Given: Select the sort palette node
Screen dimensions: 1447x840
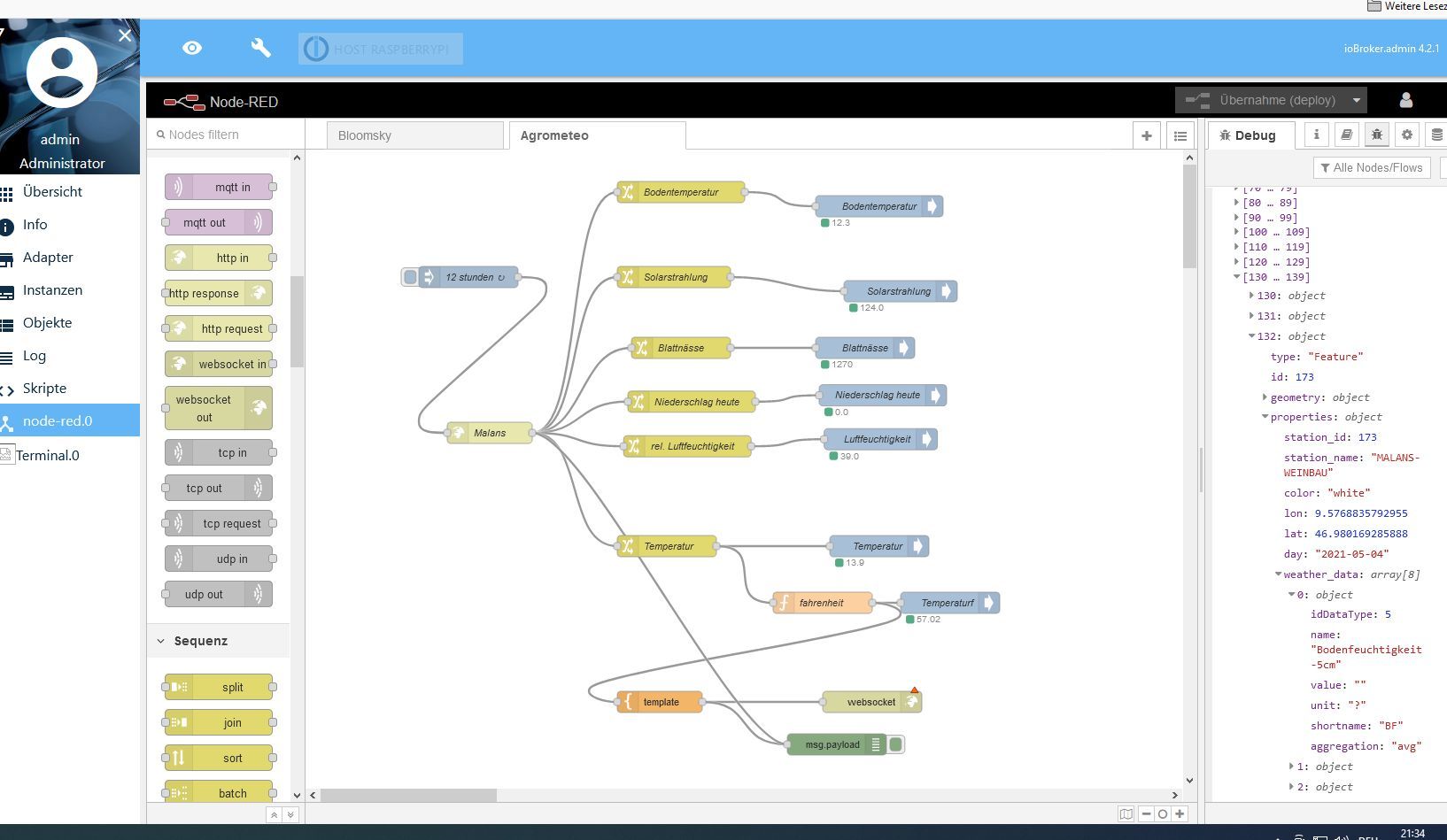Looking at the screenshot, I should pos(219,758).
